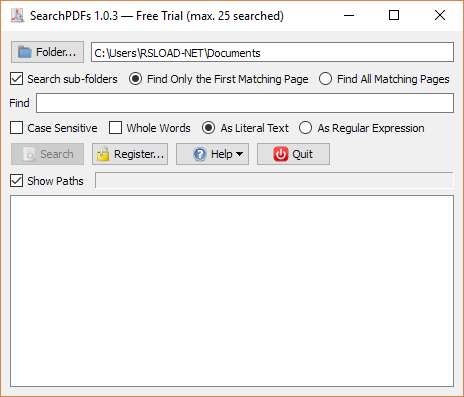Open the Folder browse button

pos(47,52)
